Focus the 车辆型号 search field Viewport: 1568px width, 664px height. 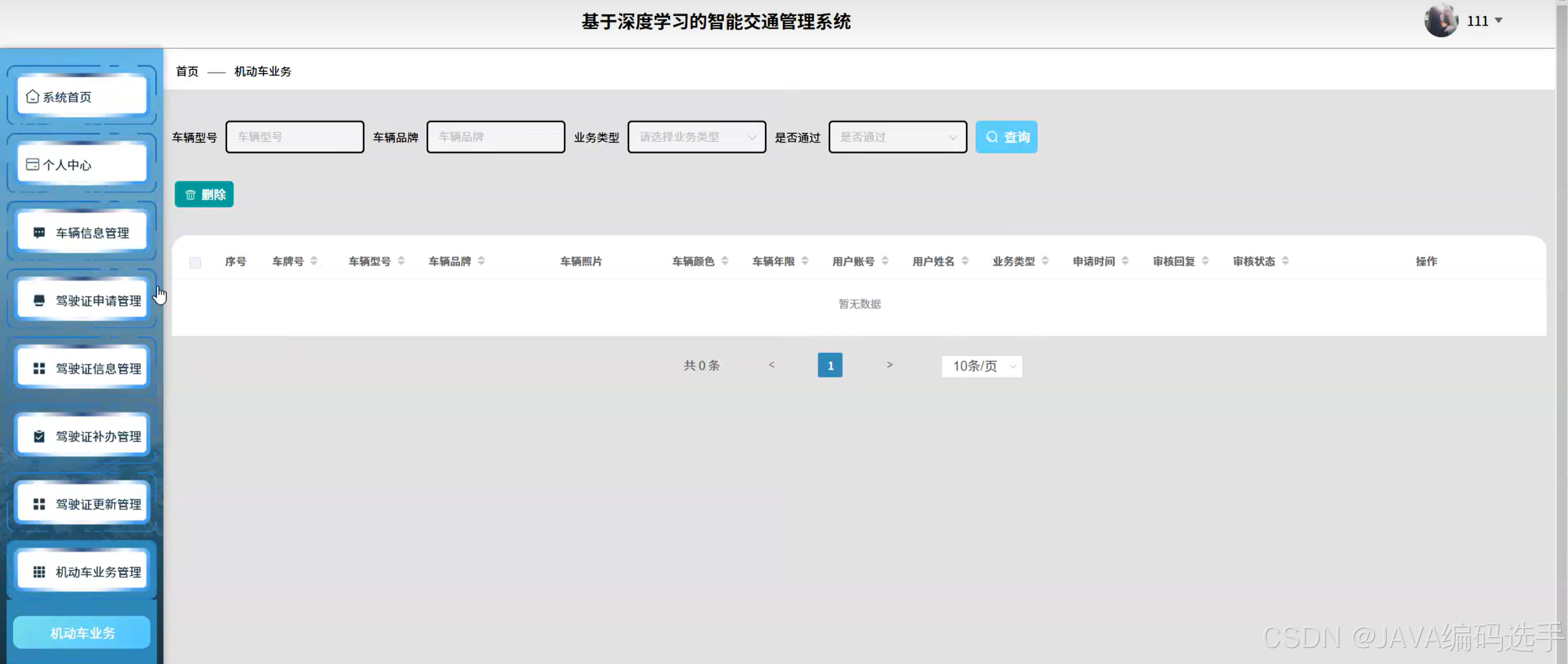[x=295, y=137]
